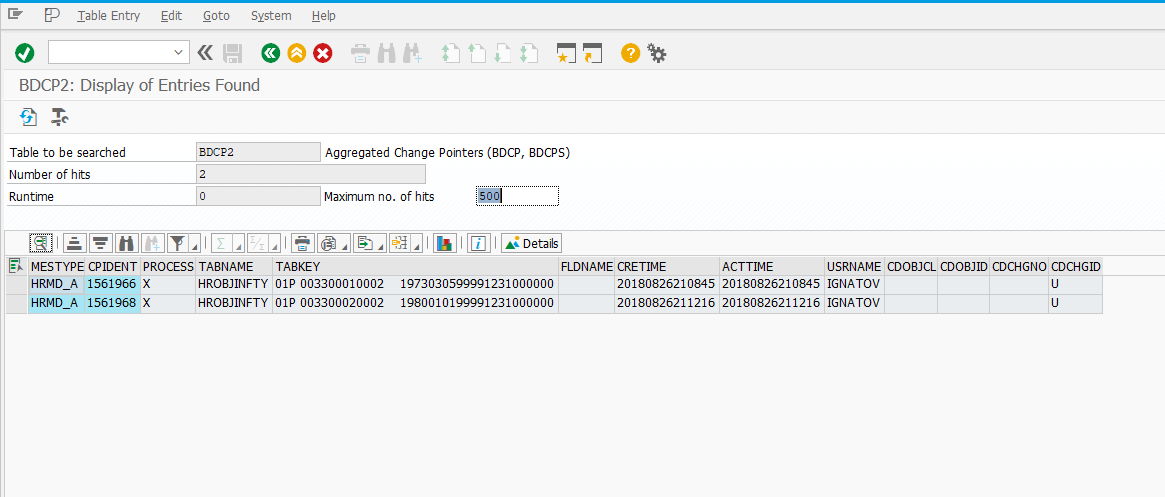The image size is (1165, 497).
Task: Click the Sort Ascending icon in ALV toolbar
Action: point(74,243)
